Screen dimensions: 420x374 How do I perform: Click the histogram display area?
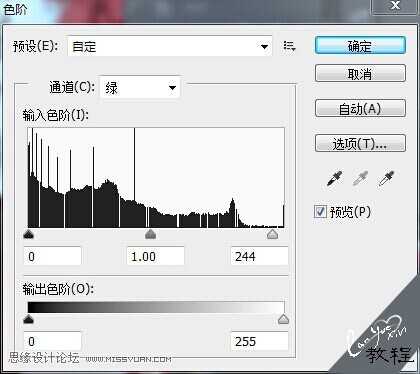156,178
